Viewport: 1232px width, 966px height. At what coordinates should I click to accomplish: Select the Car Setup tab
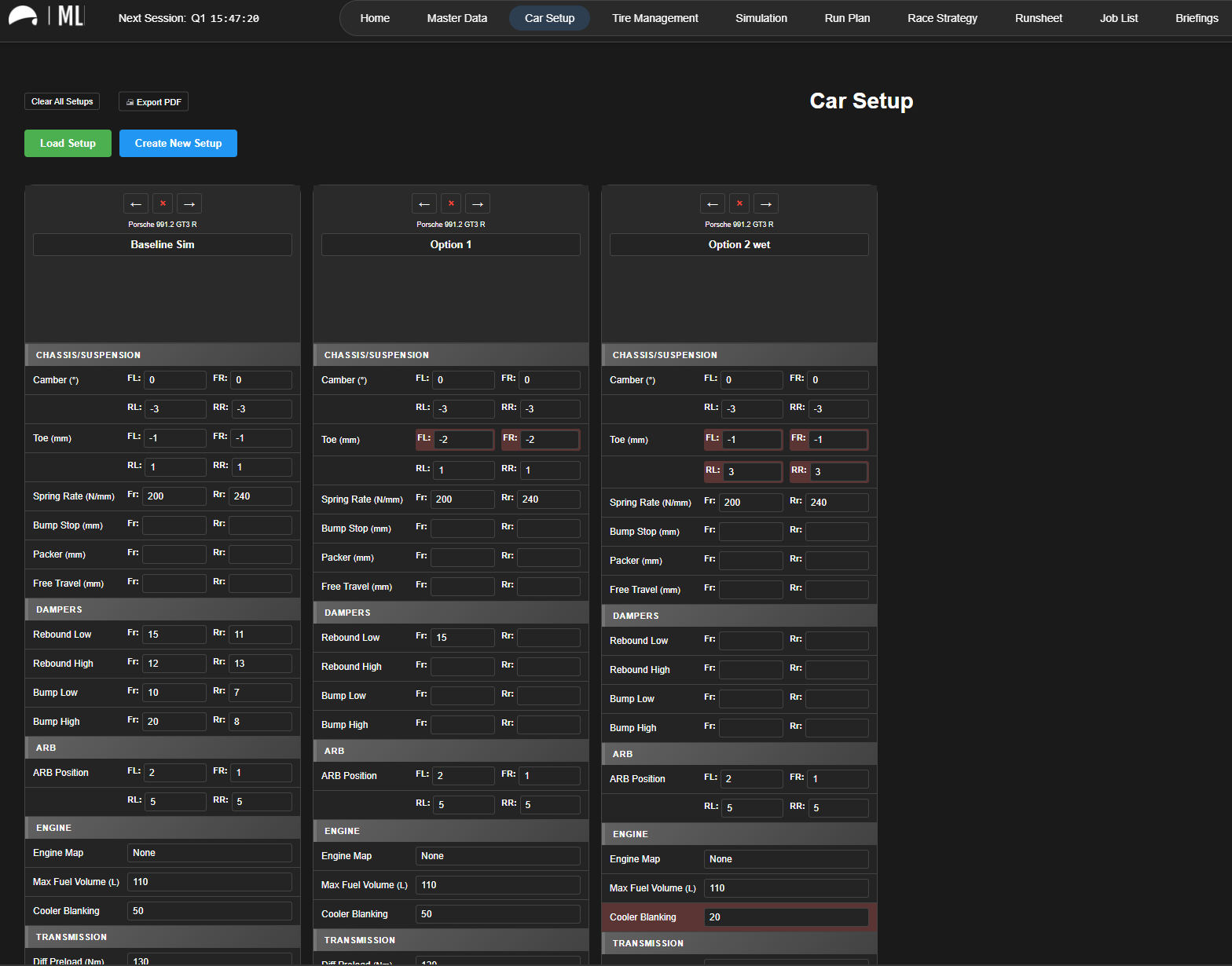coord(550,18)
